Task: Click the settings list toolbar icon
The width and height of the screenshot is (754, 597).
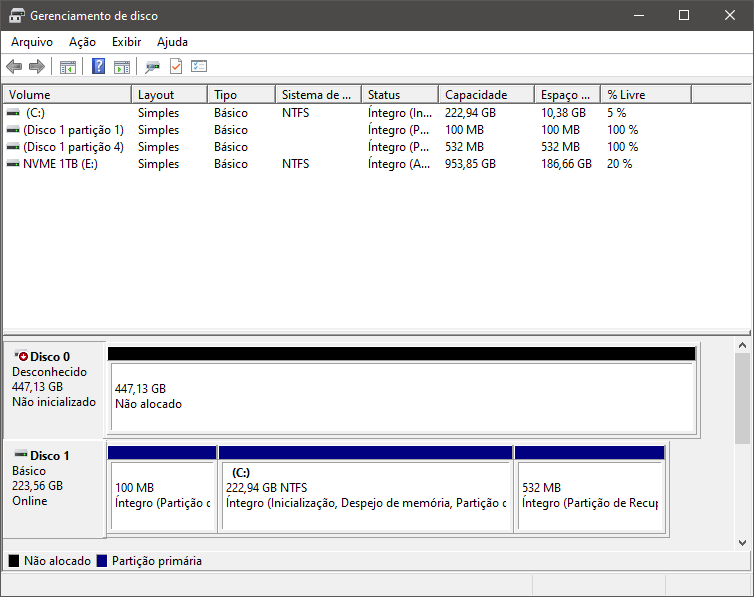Action: (199, 66)
